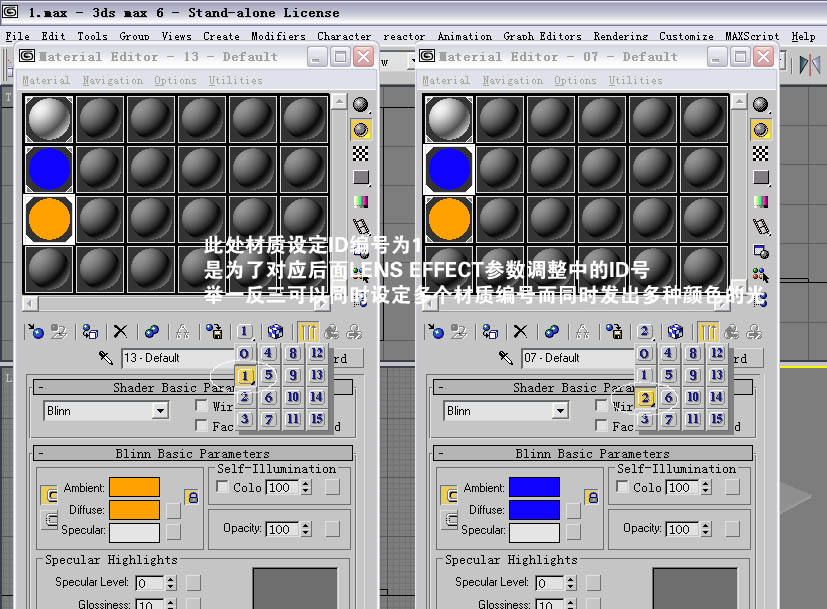Click blue Diffuse color swatch in right editor

[534, 510]
